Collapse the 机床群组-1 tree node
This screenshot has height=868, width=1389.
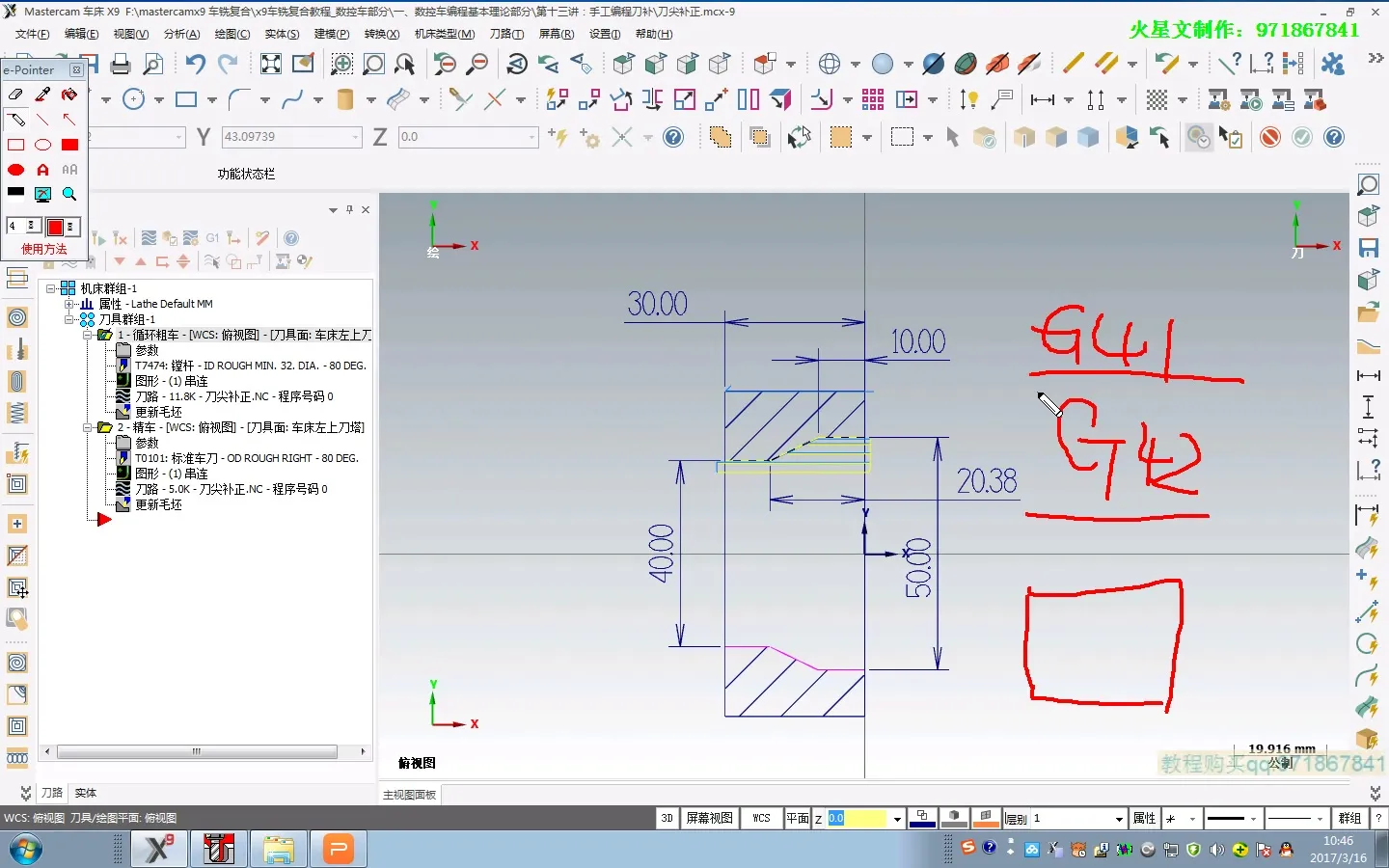tap(51, 288)
